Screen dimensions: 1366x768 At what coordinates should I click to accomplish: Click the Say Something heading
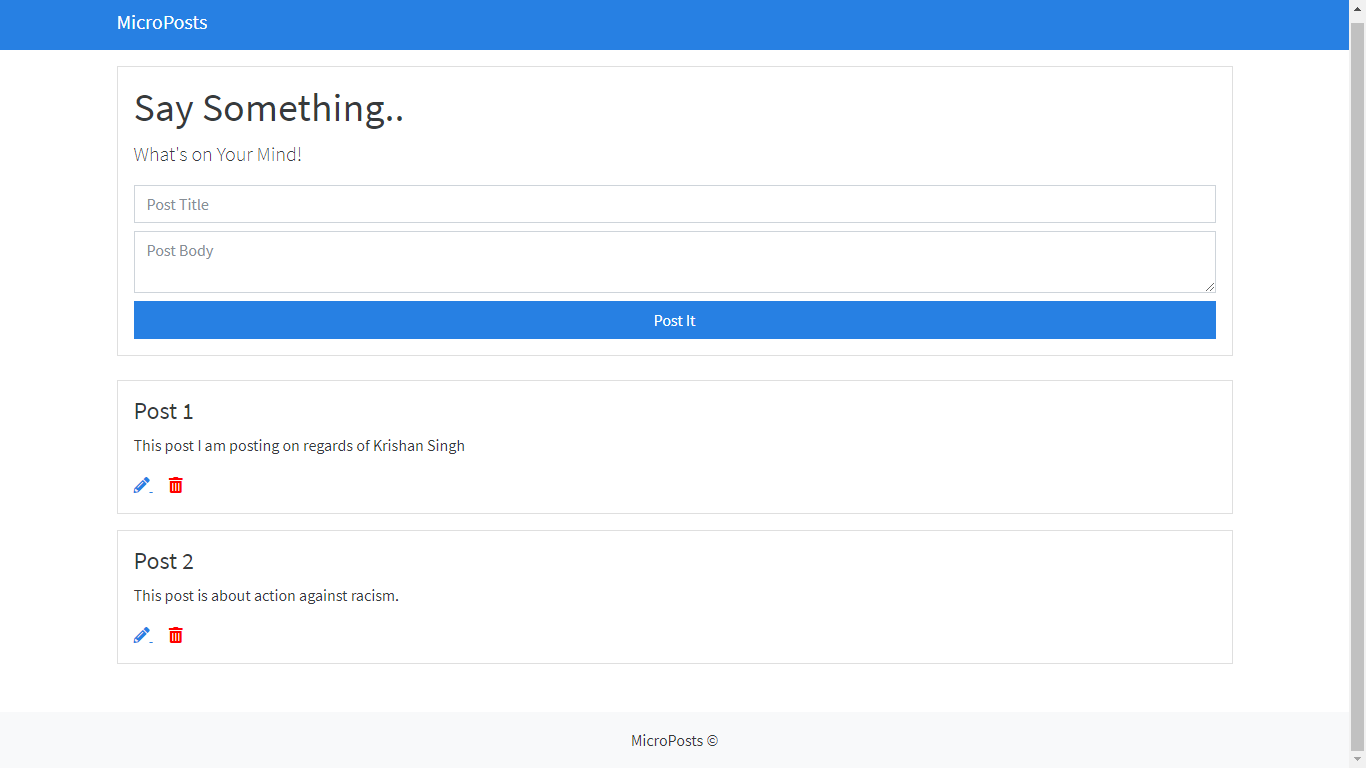[x=269, y=108]
